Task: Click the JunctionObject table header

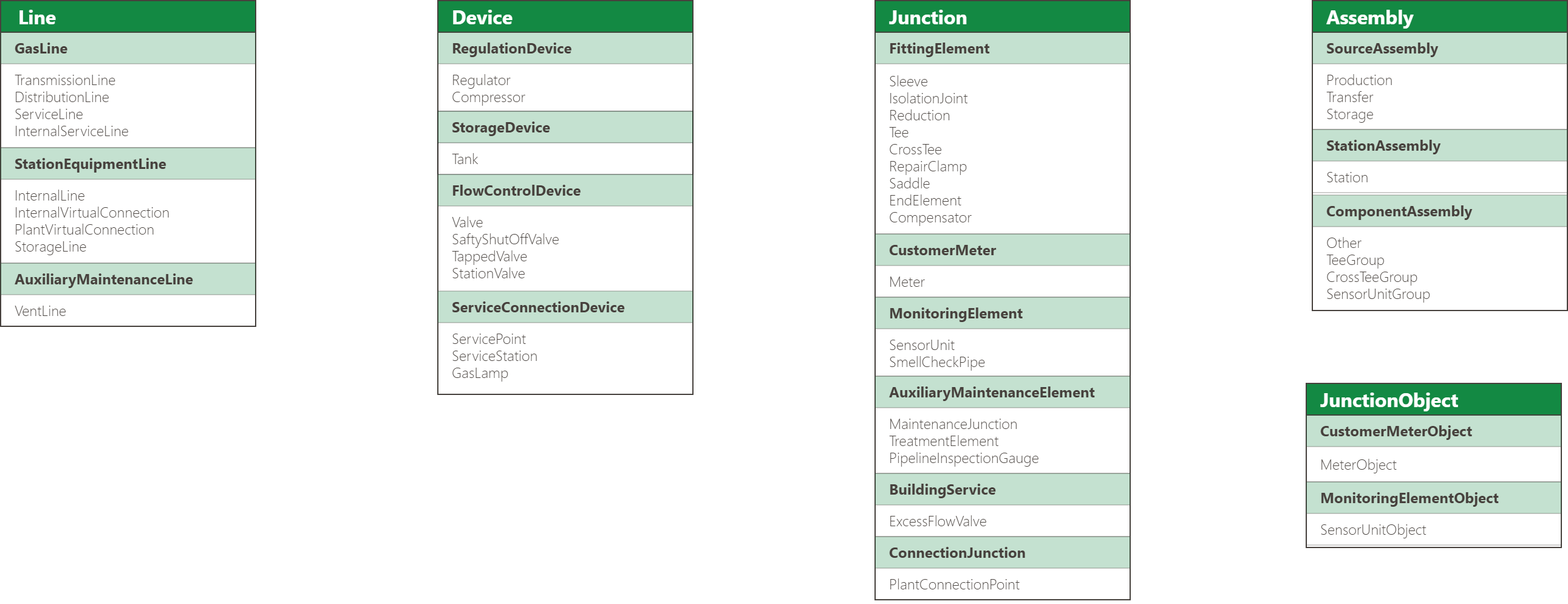Action: coord(1388,400)
